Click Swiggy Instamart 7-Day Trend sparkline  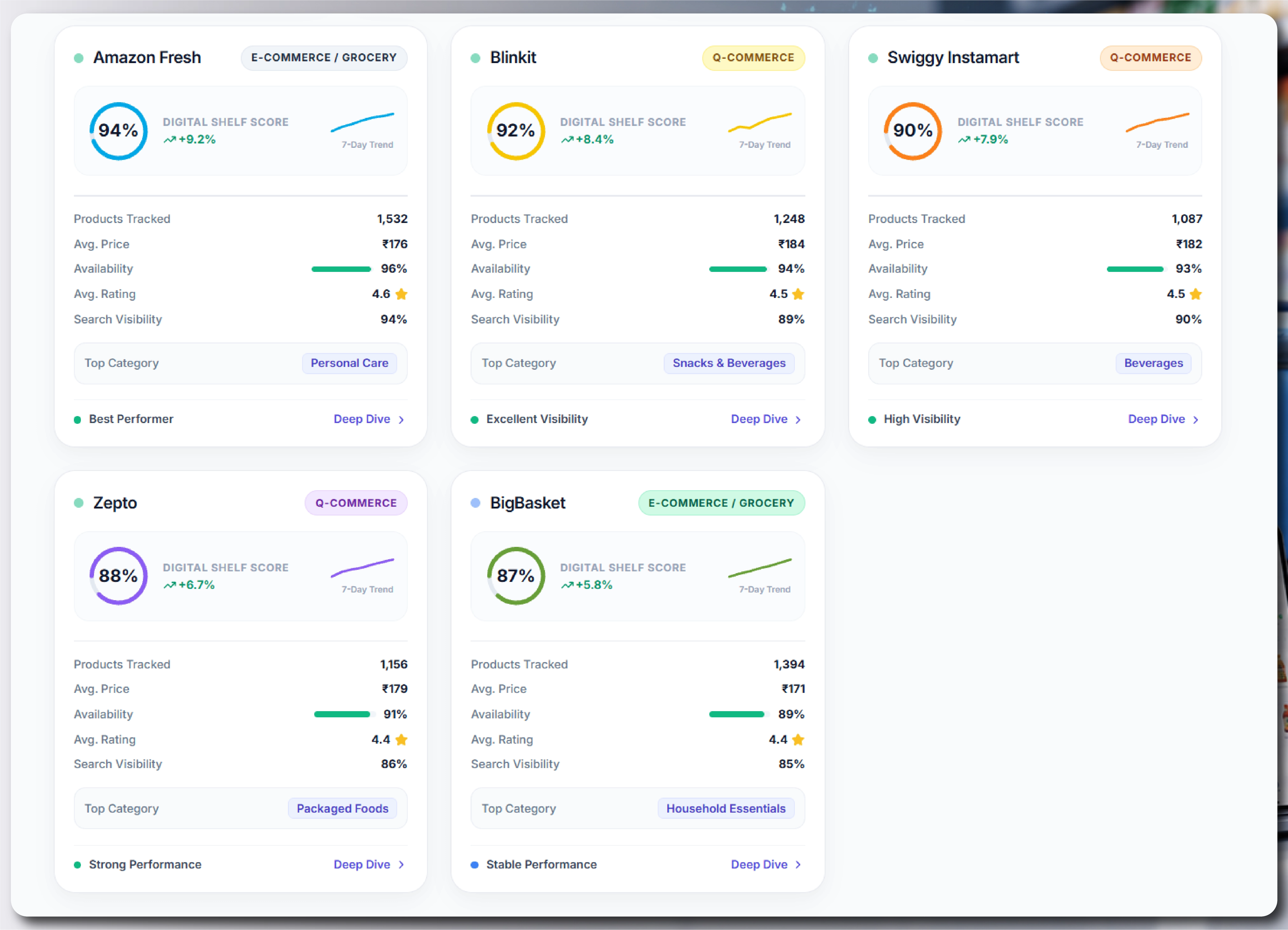[1157, 122]
